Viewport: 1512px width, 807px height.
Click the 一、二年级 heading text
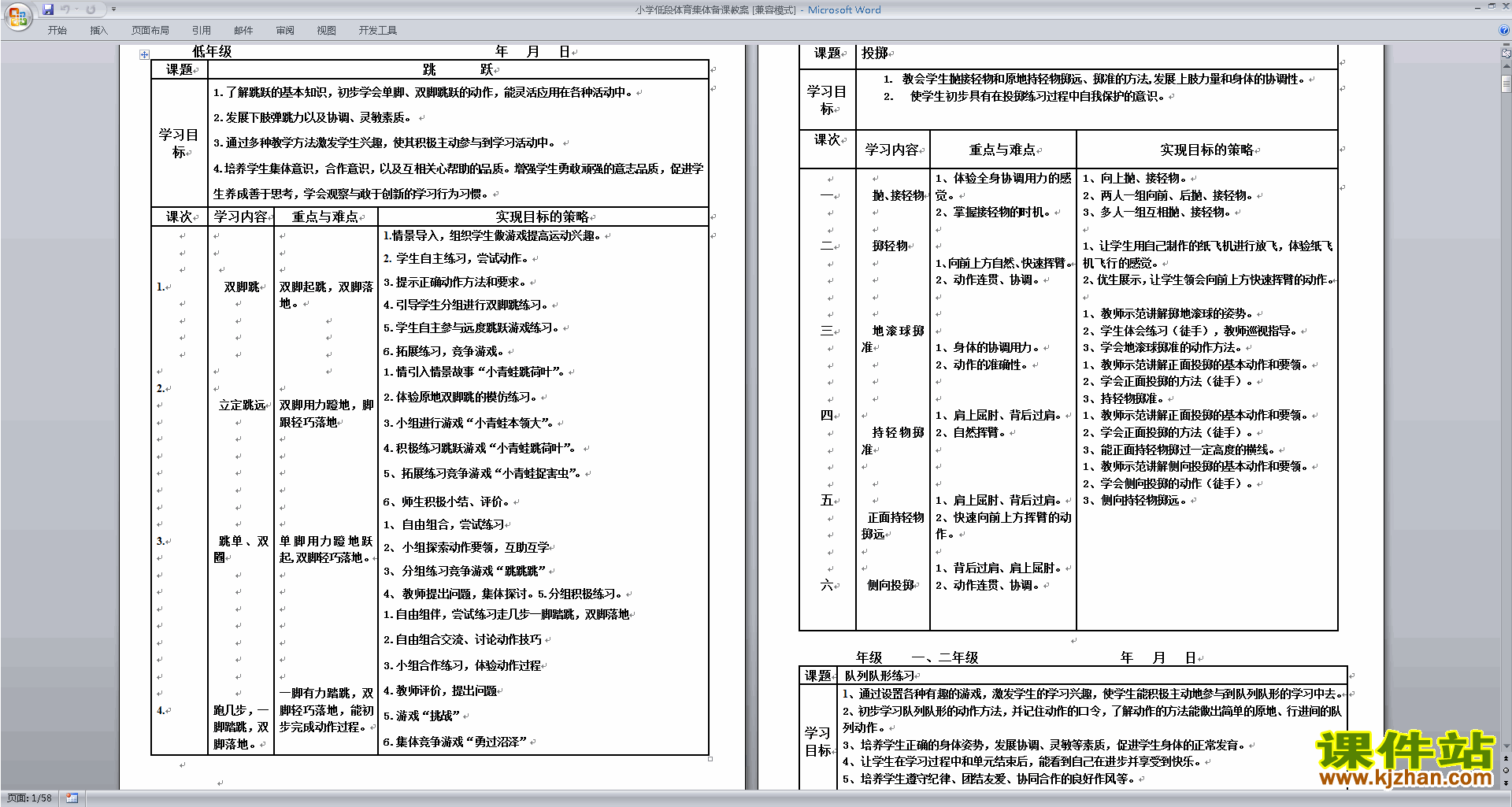(x=944, y=657)
